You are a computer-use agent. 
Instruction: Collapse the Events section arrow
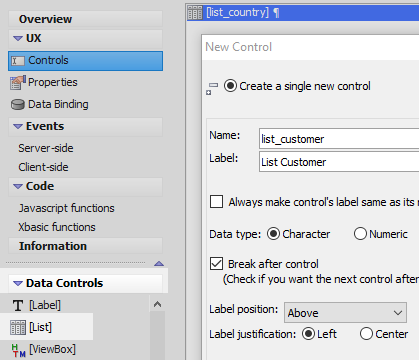(x=18, y=126)
